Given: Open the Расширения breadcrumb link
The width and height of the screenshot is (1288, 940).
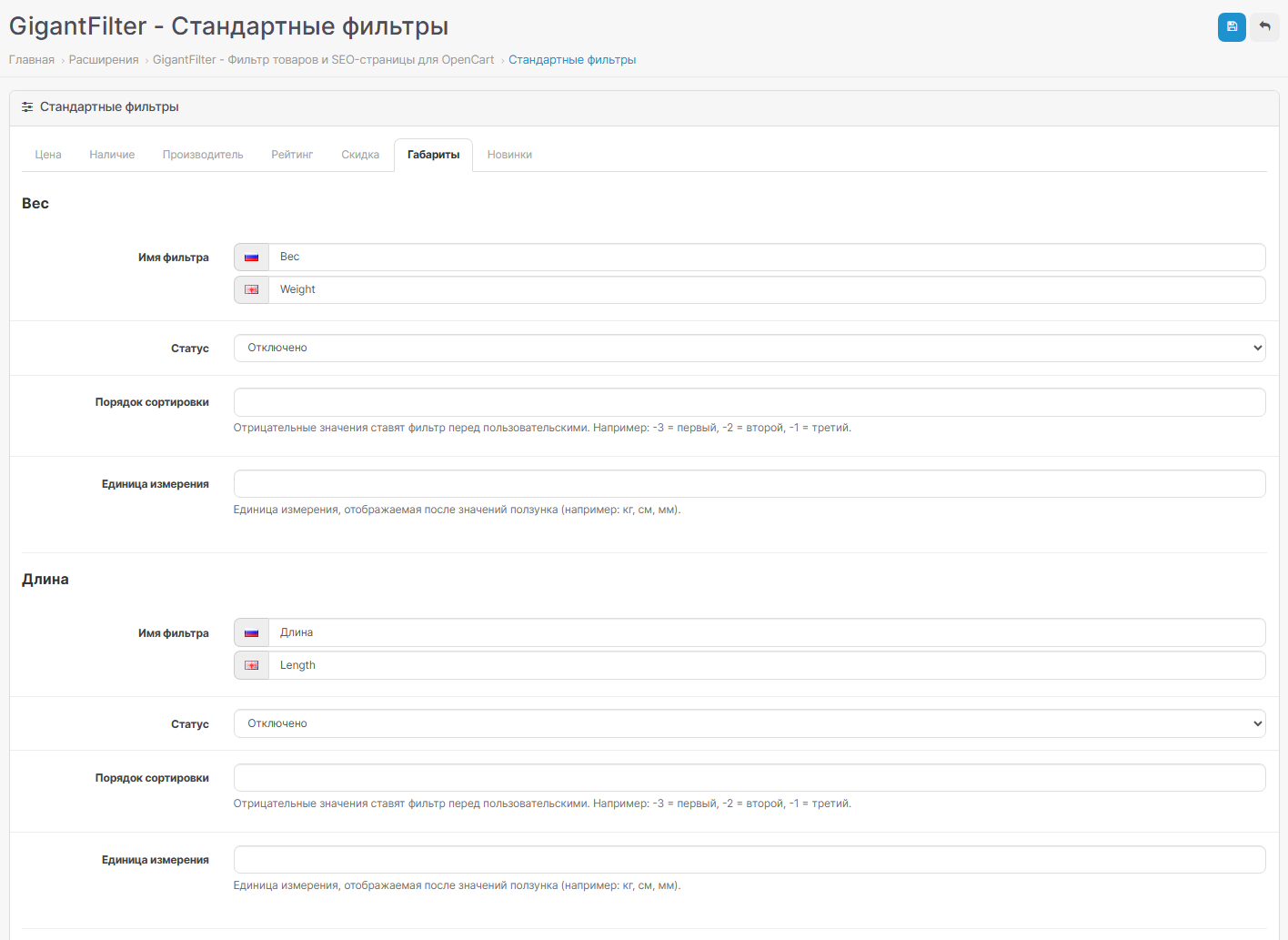Looking at the screenshot, I should pyautogui.click(x=104, y=60).
